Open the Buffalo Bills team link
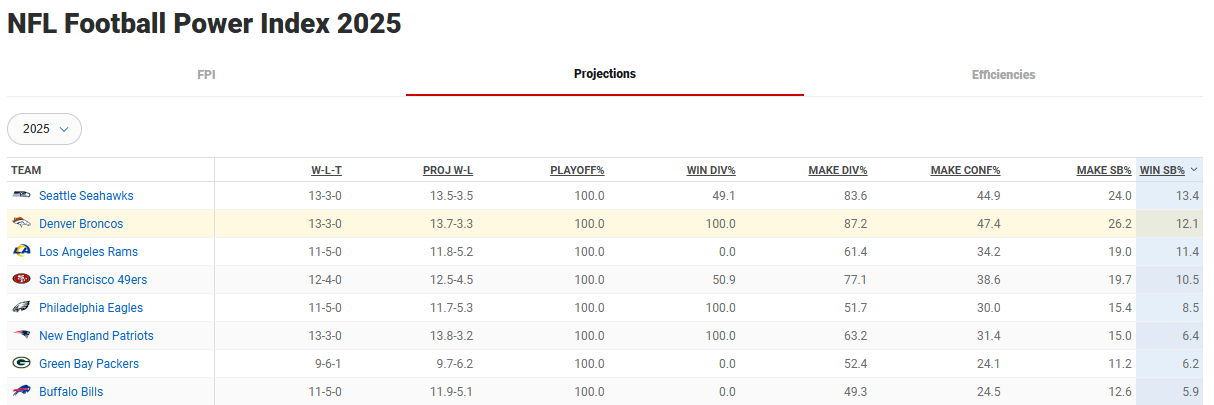Viewport: 1214px width, 405px height. click(x=71, y=392)
